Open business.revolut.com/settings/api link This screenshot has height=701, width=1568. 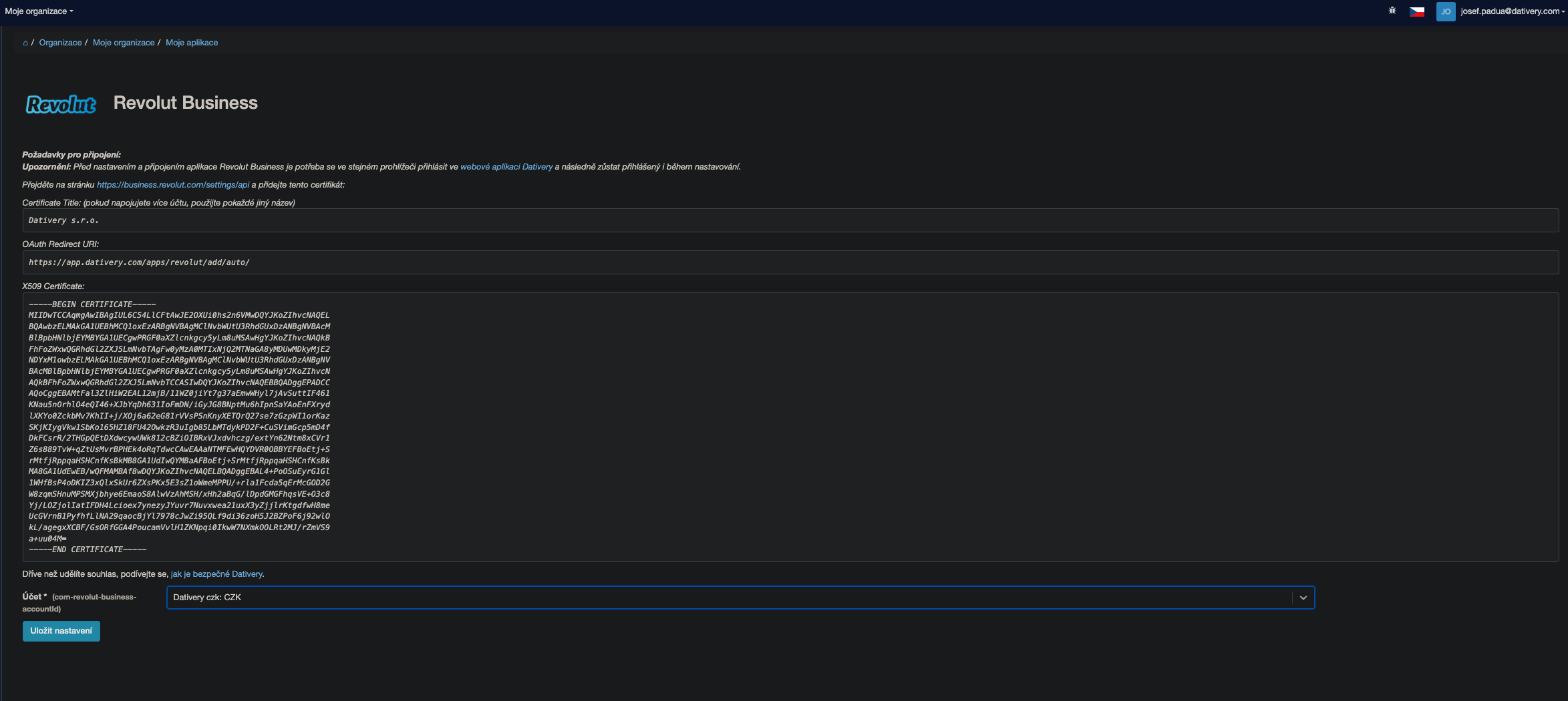click(x=173, y=185)
